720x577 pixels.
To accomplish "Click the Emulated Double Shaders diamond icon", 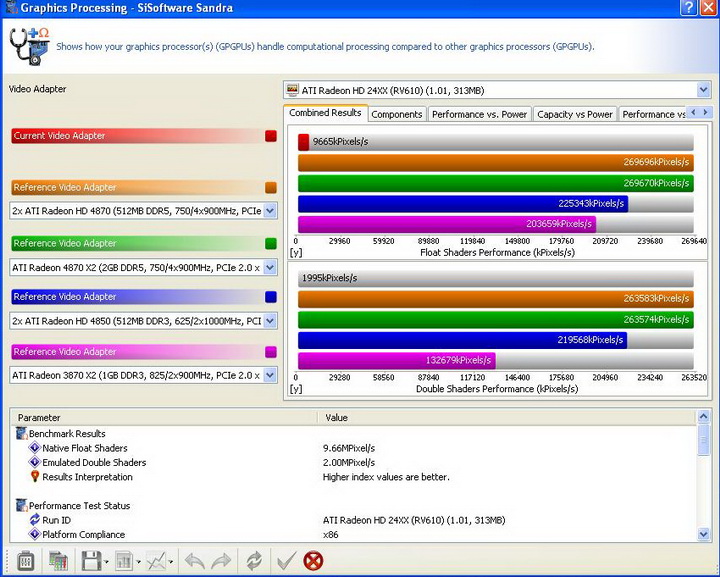I will (34, 462).
